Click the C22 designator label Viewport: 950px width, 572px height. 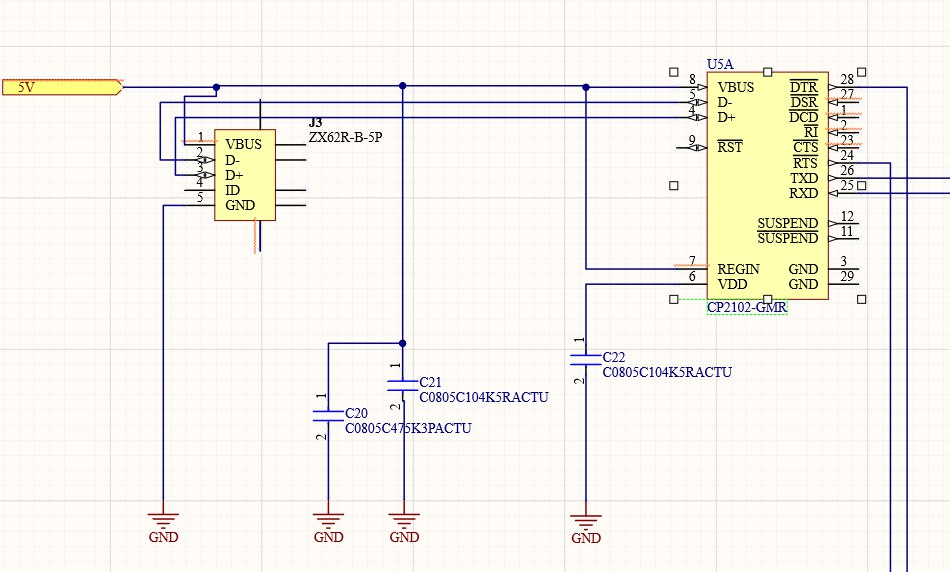click(614, 357)
